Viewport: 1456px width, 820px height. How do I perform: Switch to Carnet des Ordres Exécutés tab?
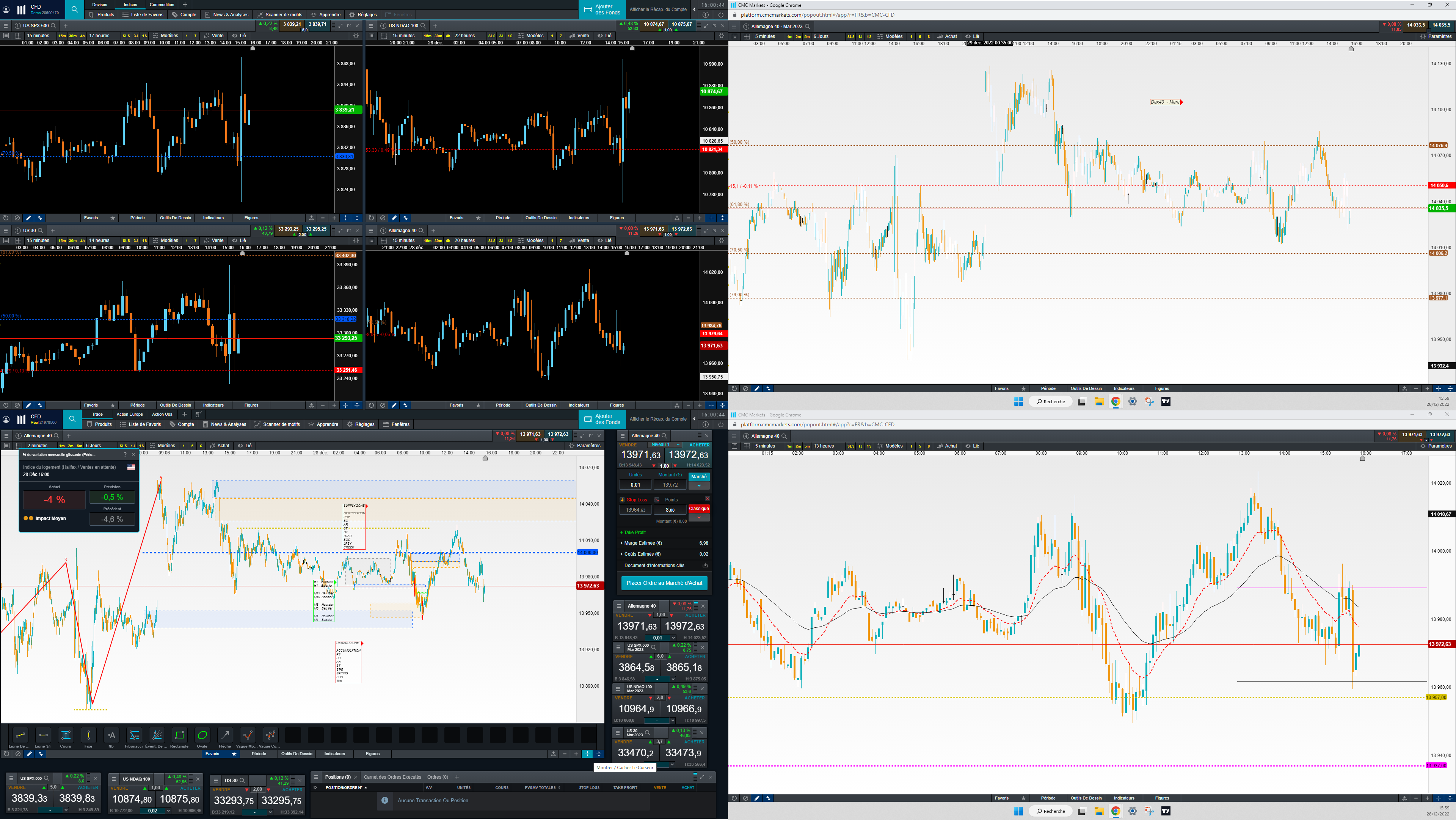[x=392, y=777]
